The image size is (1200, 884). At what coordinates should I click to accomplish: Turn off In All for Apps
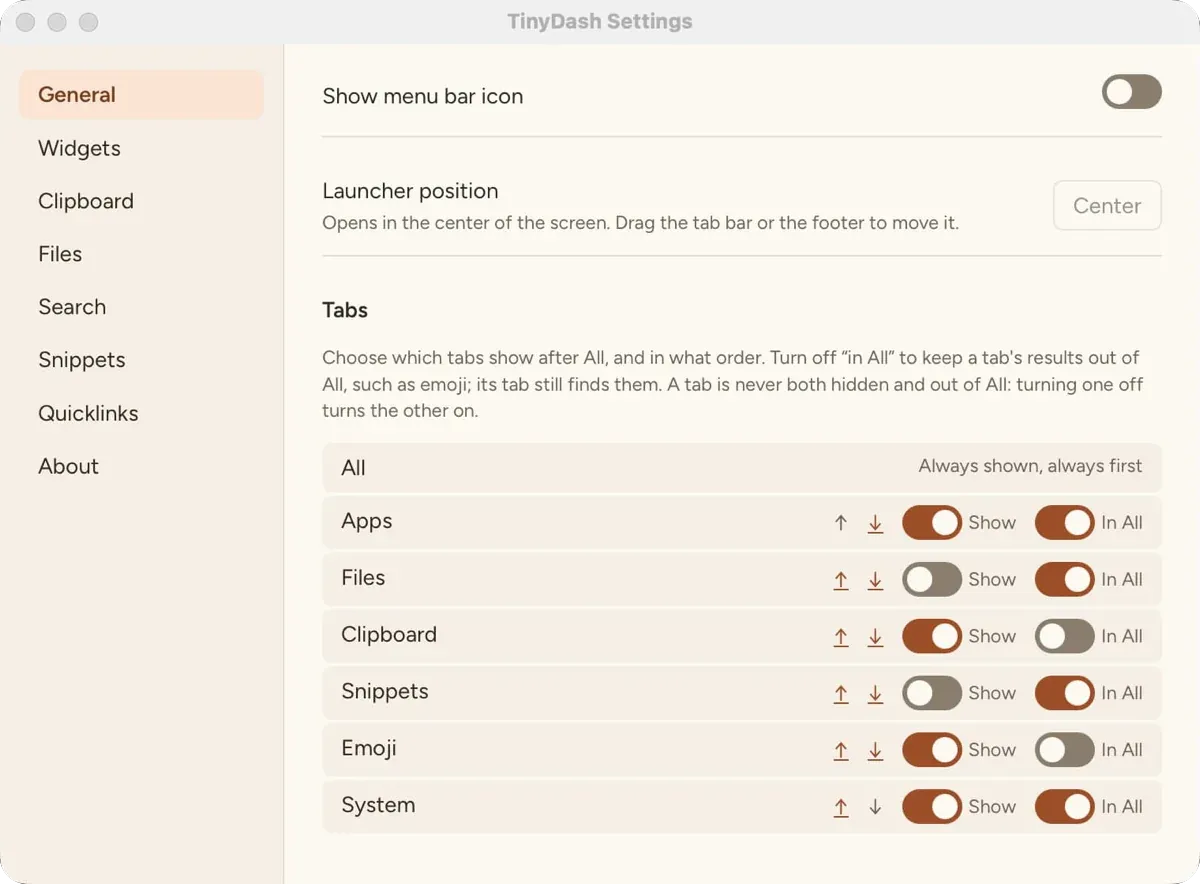pyautogui.click(x=1064, y=522)
